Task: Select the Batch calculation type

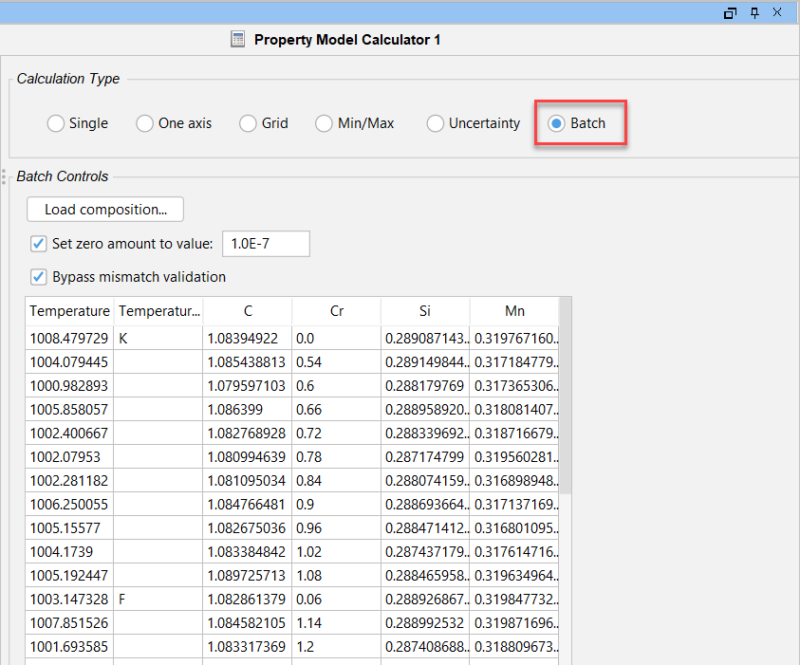Action: pyautogui.click(x=556, y=123)
